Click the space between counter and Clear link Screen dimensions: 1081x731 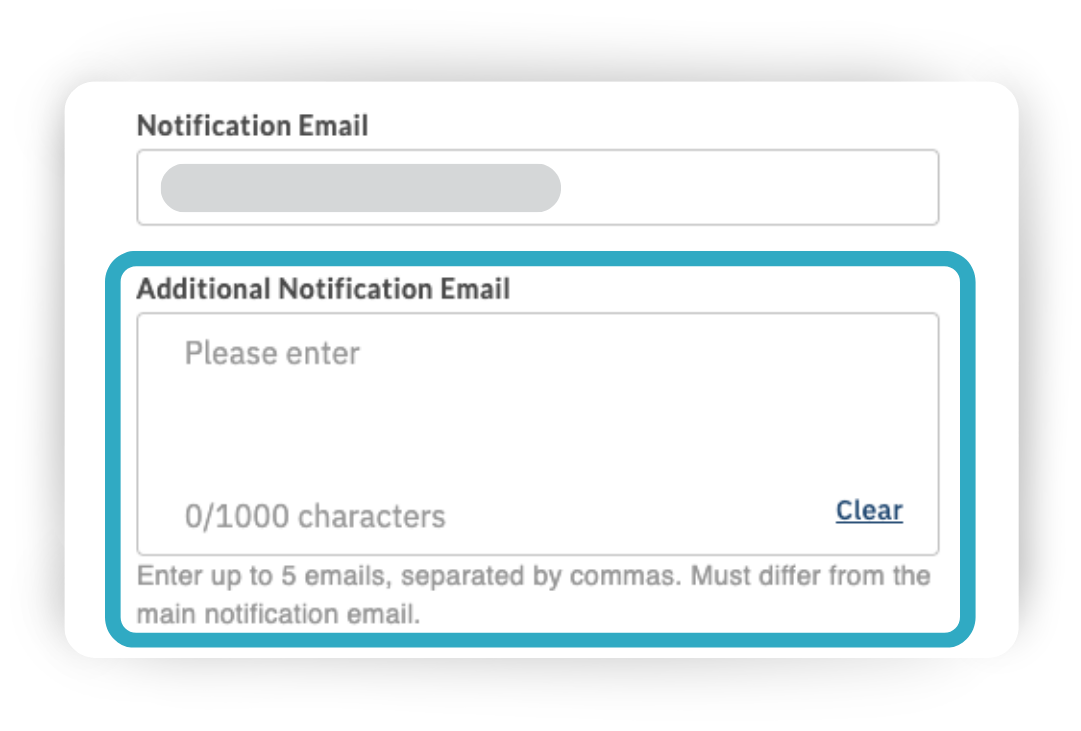pyautogui.click(x=640, y=516)
